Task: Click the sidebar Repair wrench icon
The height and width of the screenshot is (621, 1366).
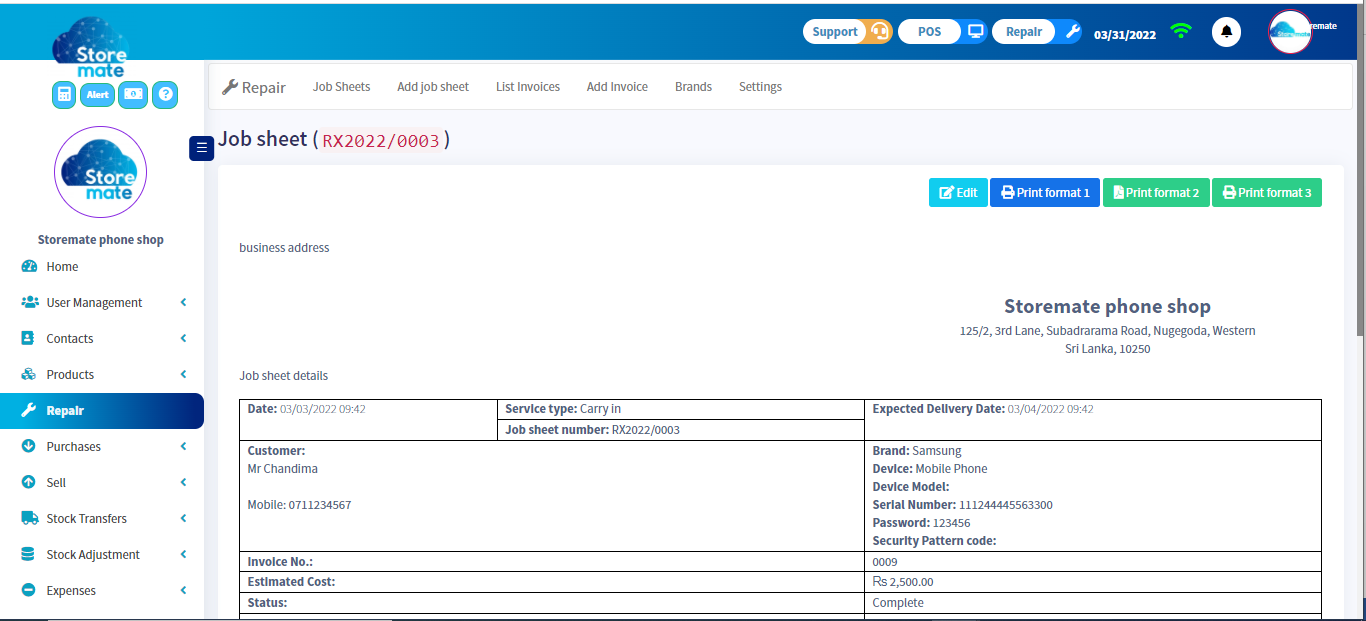Action: click(x=28, y=410)
